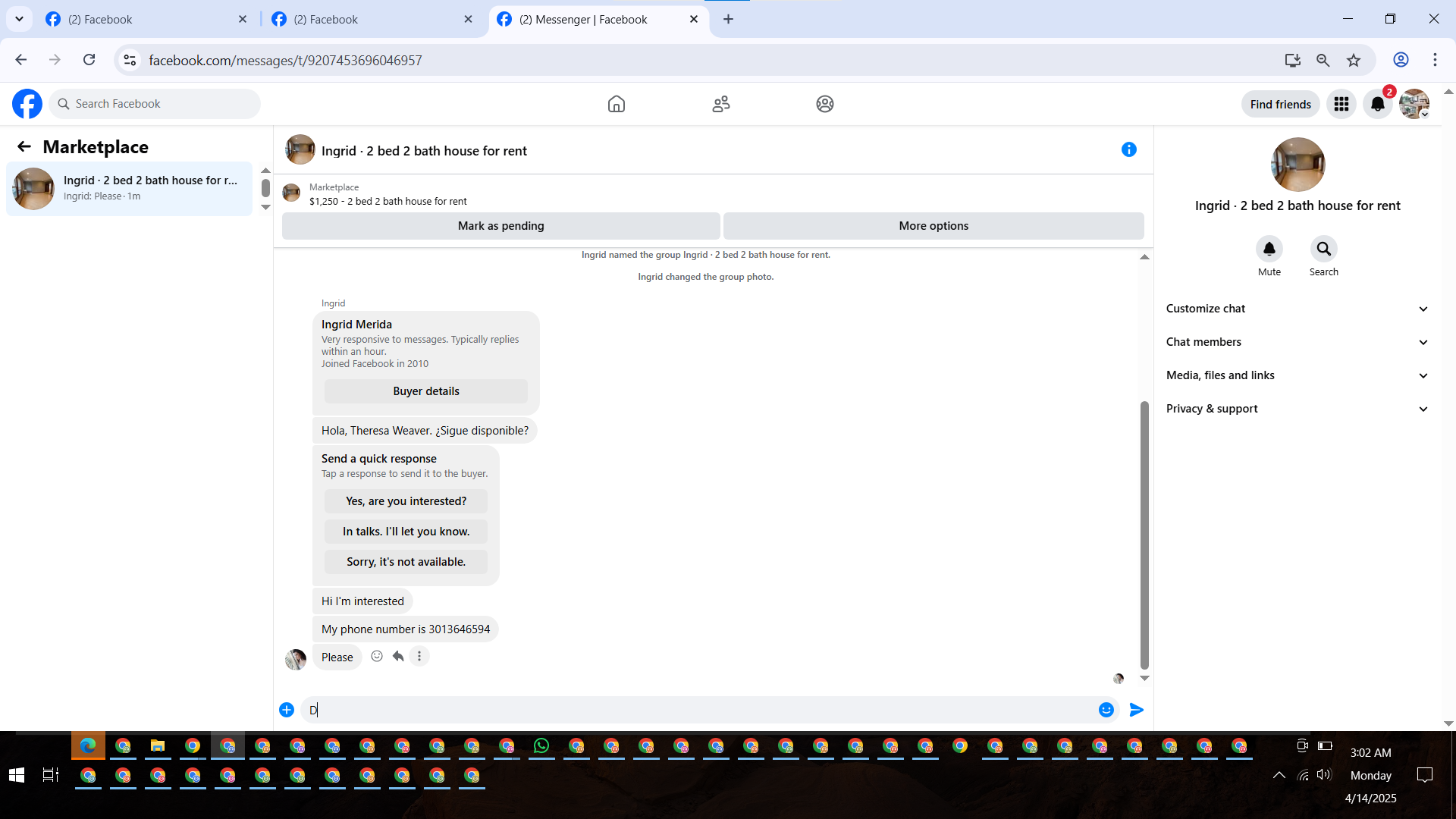Reply to the Please message

398,657
